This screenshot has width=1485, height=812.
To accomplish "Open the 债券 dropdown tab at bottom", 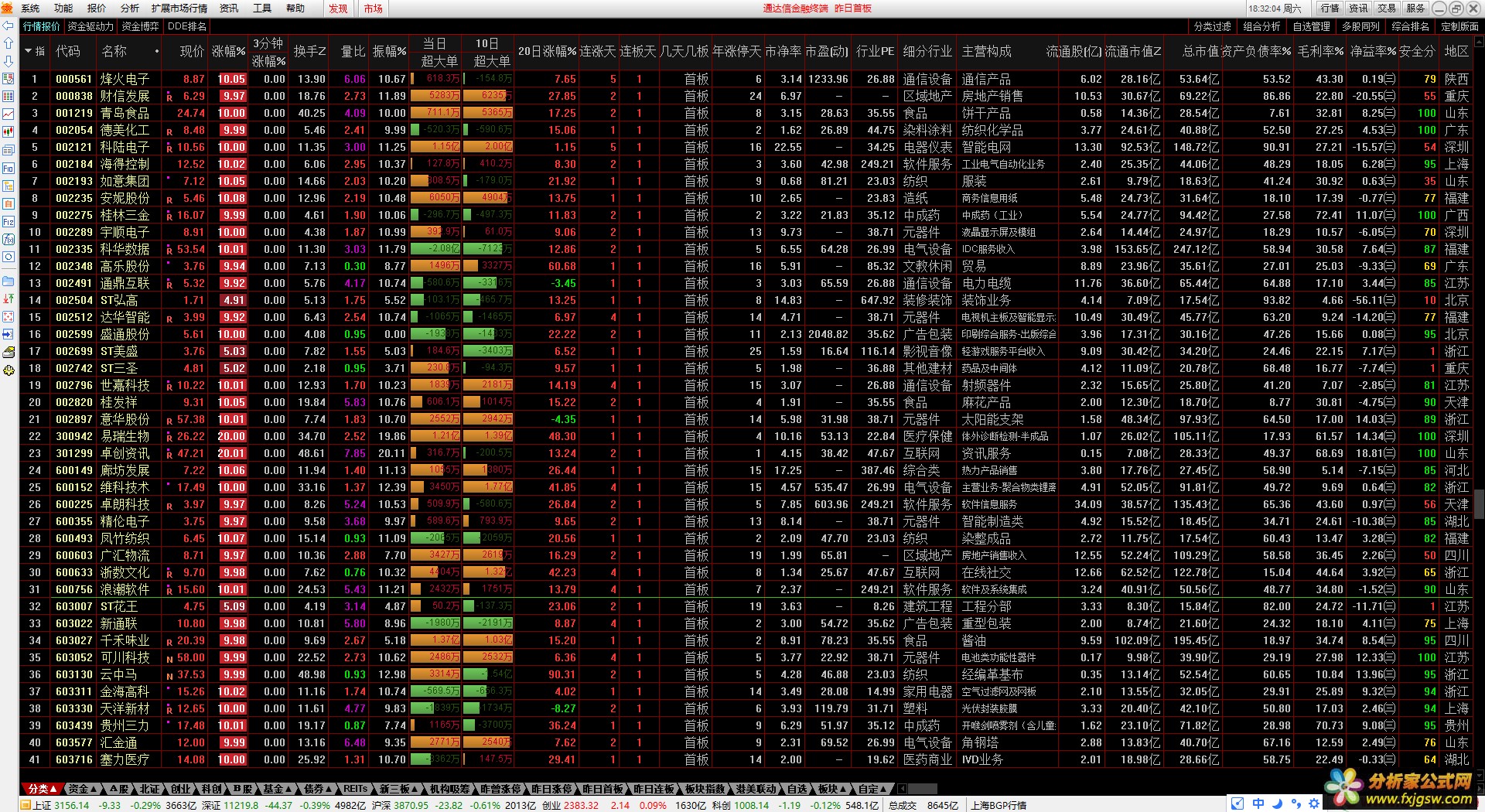I will click(317, 789).
